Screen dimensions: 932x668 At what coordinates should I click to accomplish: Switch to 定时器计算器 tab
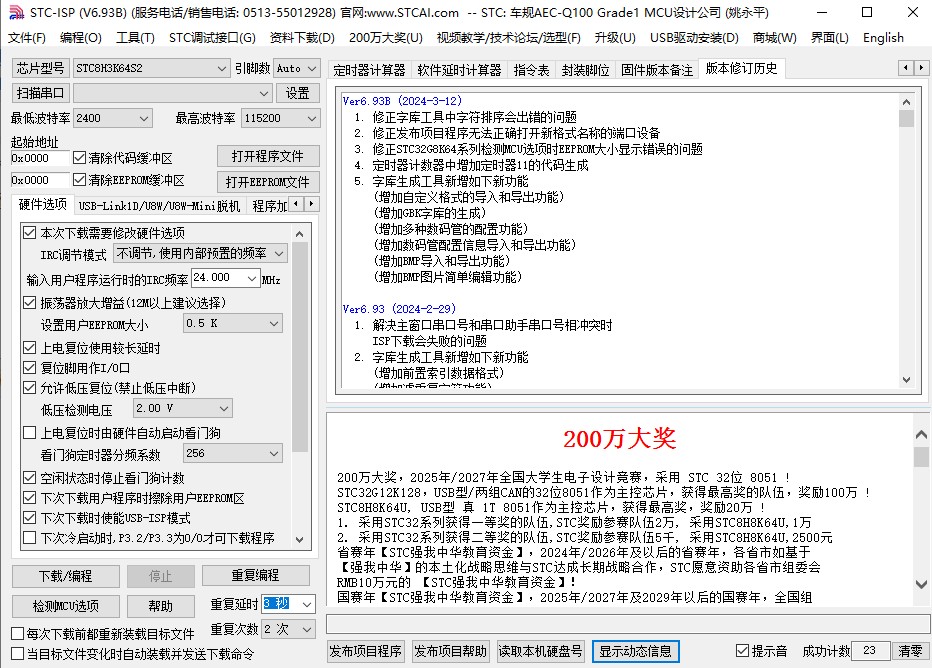[369, 70]
